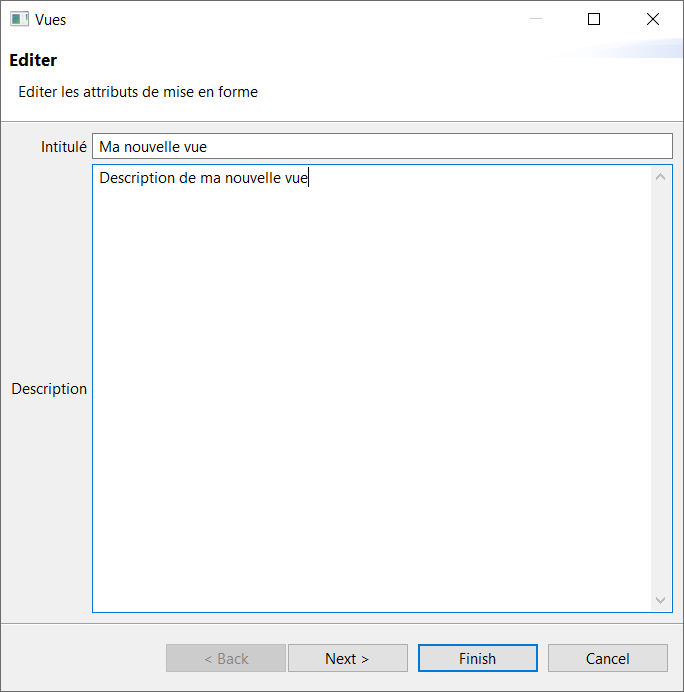
Task: Click the scrollbar down arrow in Description
Action: click(x=660, y=600)
